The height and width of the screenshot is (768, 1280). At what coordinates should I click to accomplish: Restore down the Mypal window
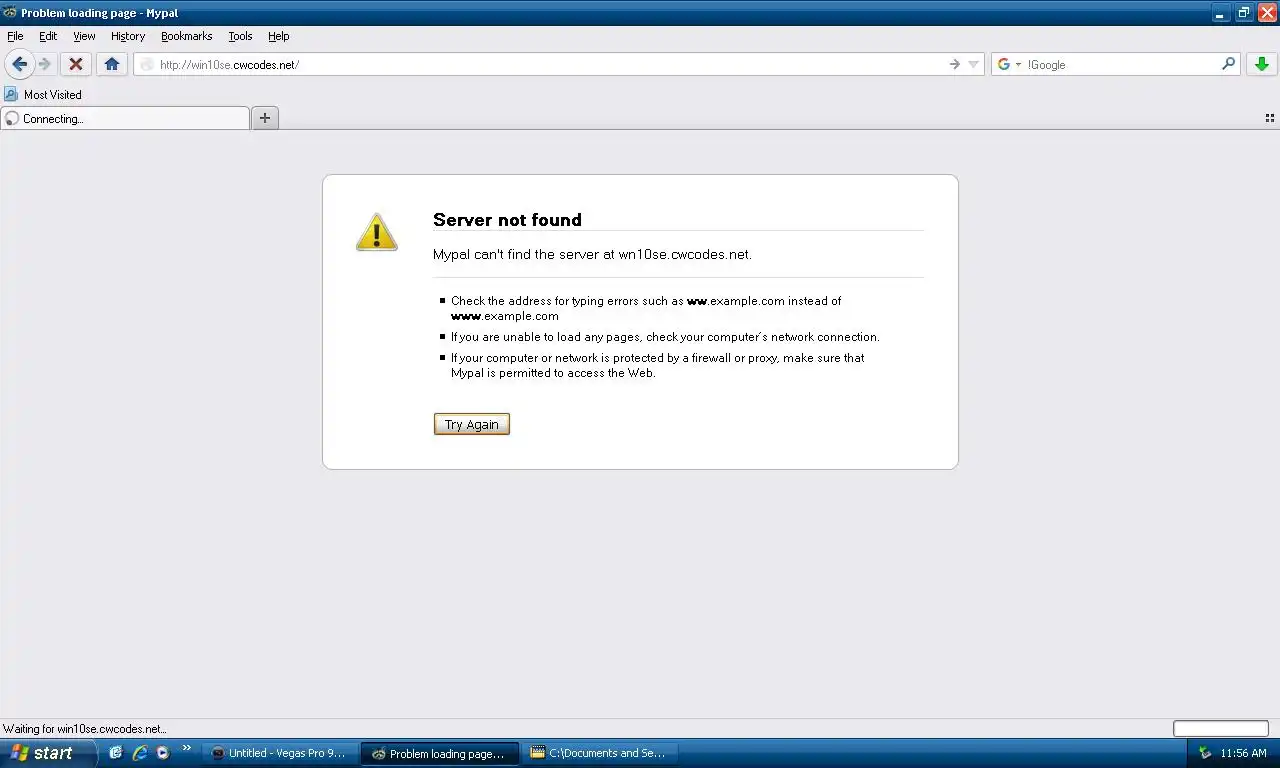(1244, 13)
